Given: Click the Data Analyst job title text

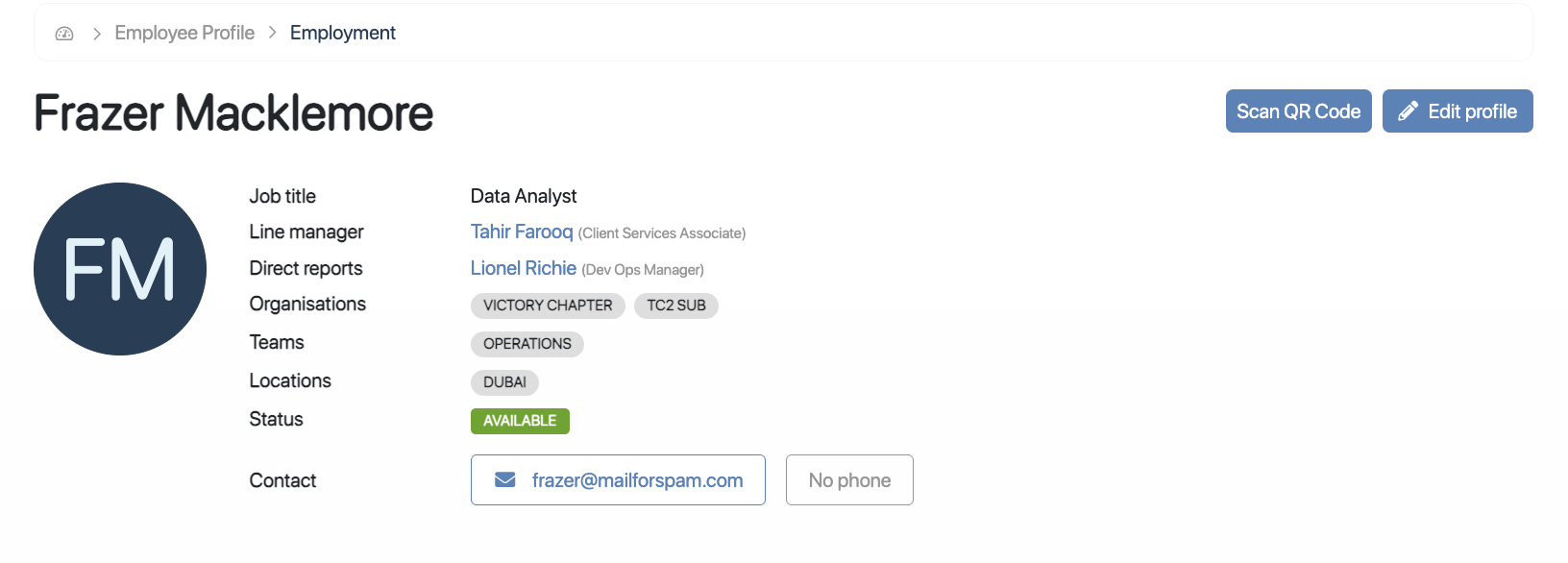Looking at the screenshot, I should click(x=524, y=196).
